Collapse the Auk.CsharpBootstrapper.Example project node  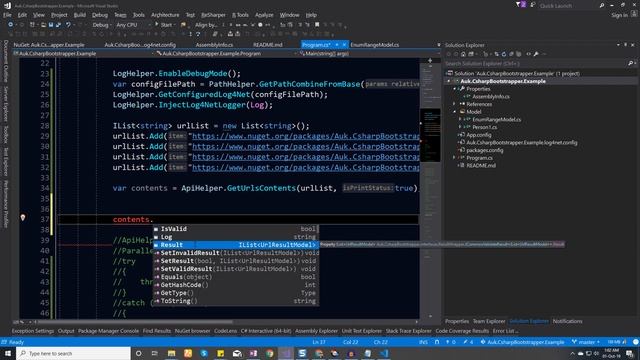(449, 81)
